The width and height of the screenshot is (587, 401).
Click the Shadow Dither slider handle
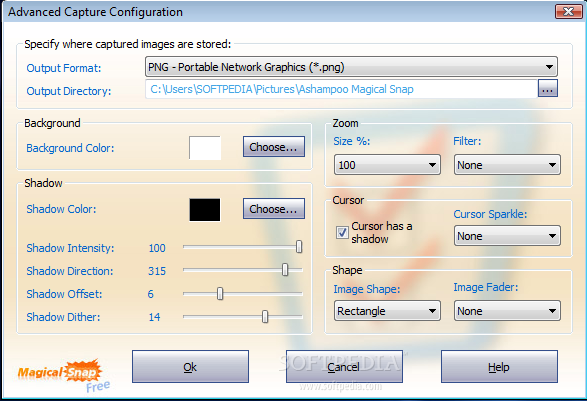[265, 316]
